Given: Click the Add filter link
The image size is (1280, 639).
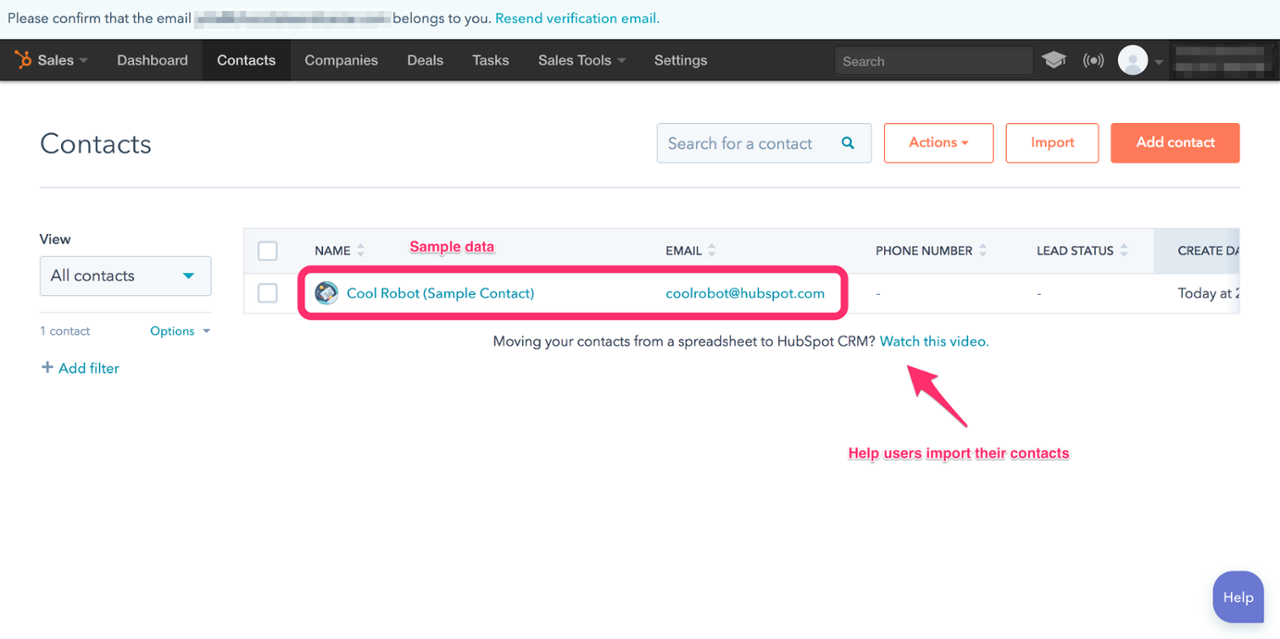Looking at the screenshot, I should pos(89,368).
